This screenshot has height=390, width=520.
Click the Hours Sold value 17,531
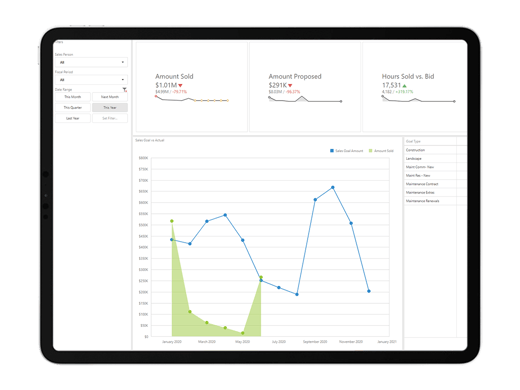[x=391, y=85]
